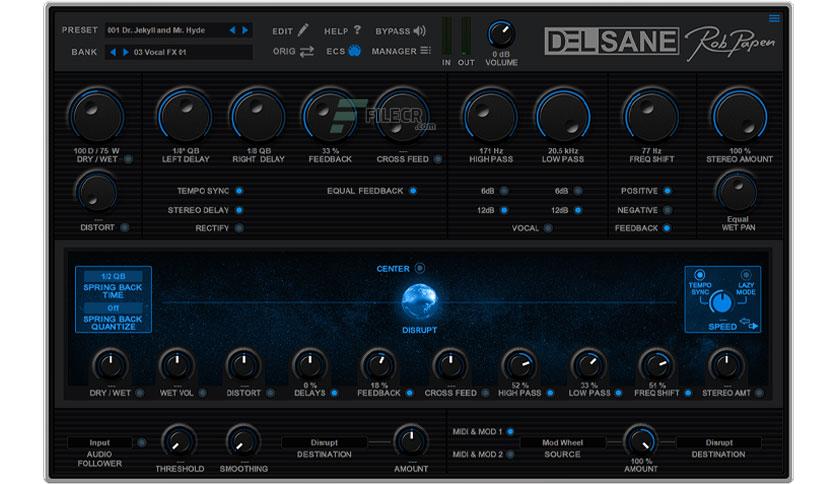The height and width of the screenshot is (484, 836).
Task: Click the top Low Pass knob
Action: 562,117
